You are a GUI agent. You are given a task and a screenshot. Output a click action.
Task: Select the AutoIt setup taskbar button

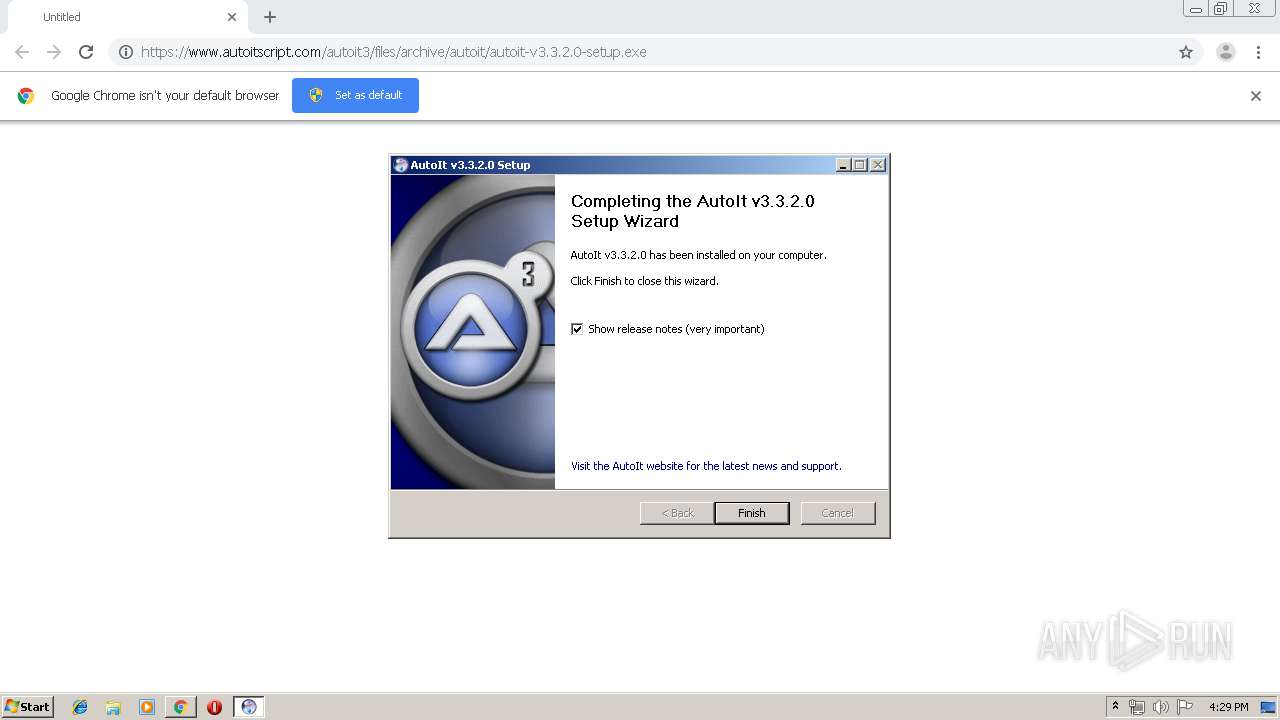coord(249,707)
